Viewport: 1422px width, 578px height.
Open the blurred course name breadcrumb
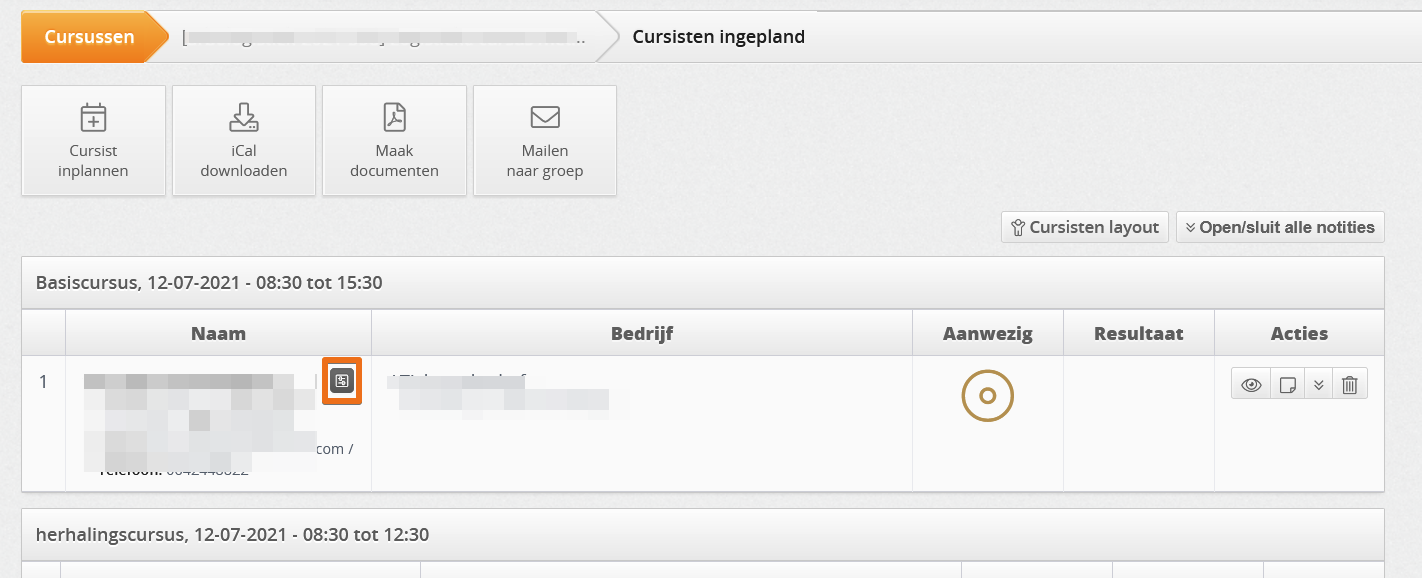click(x=383, y=38)
